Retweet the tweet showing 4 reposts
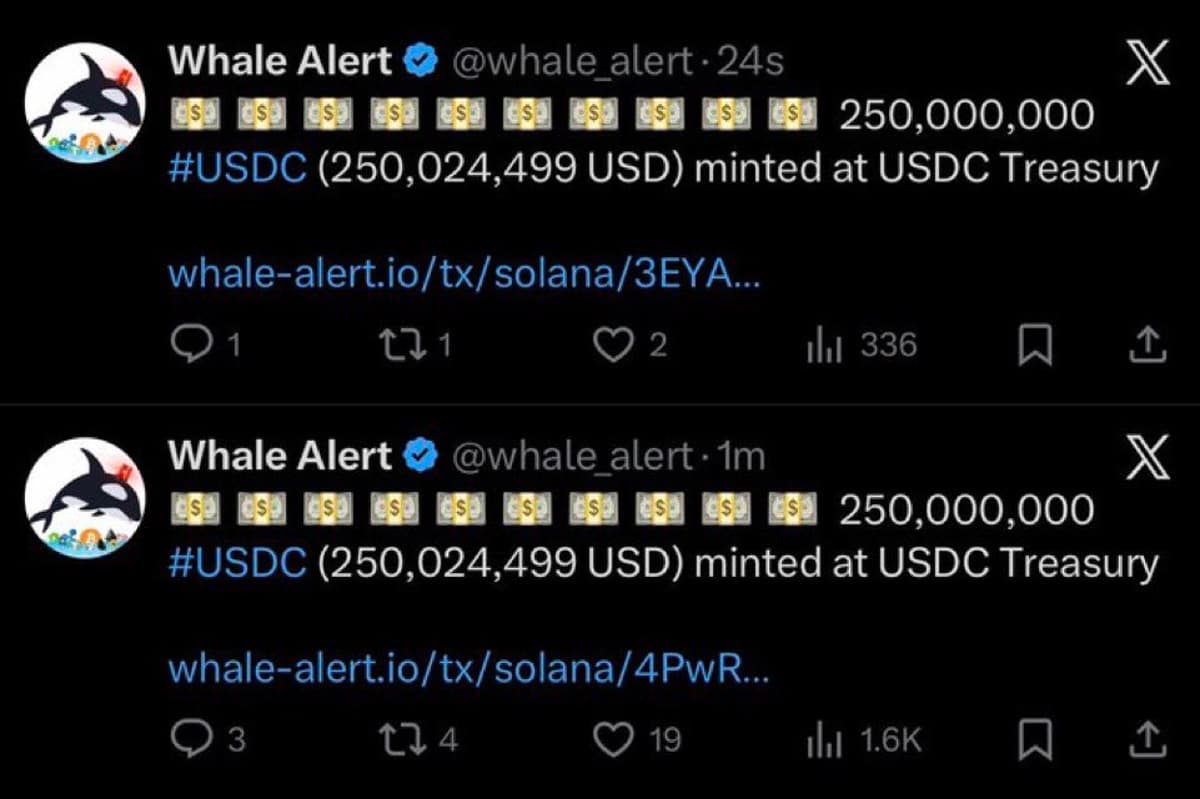The height and width of the screenshot is (799, 1200). 405,740
